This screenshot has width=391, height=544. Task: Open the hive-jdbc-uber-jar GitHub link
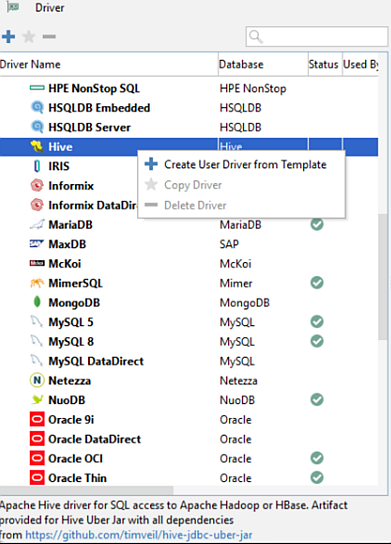click(x=139, y=535)
